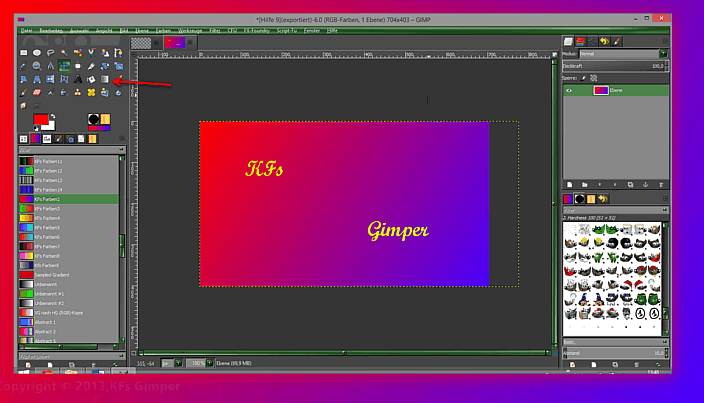Select the Clone stamp tool
This screenshot has width=704, height=403.
pos(78,92)
